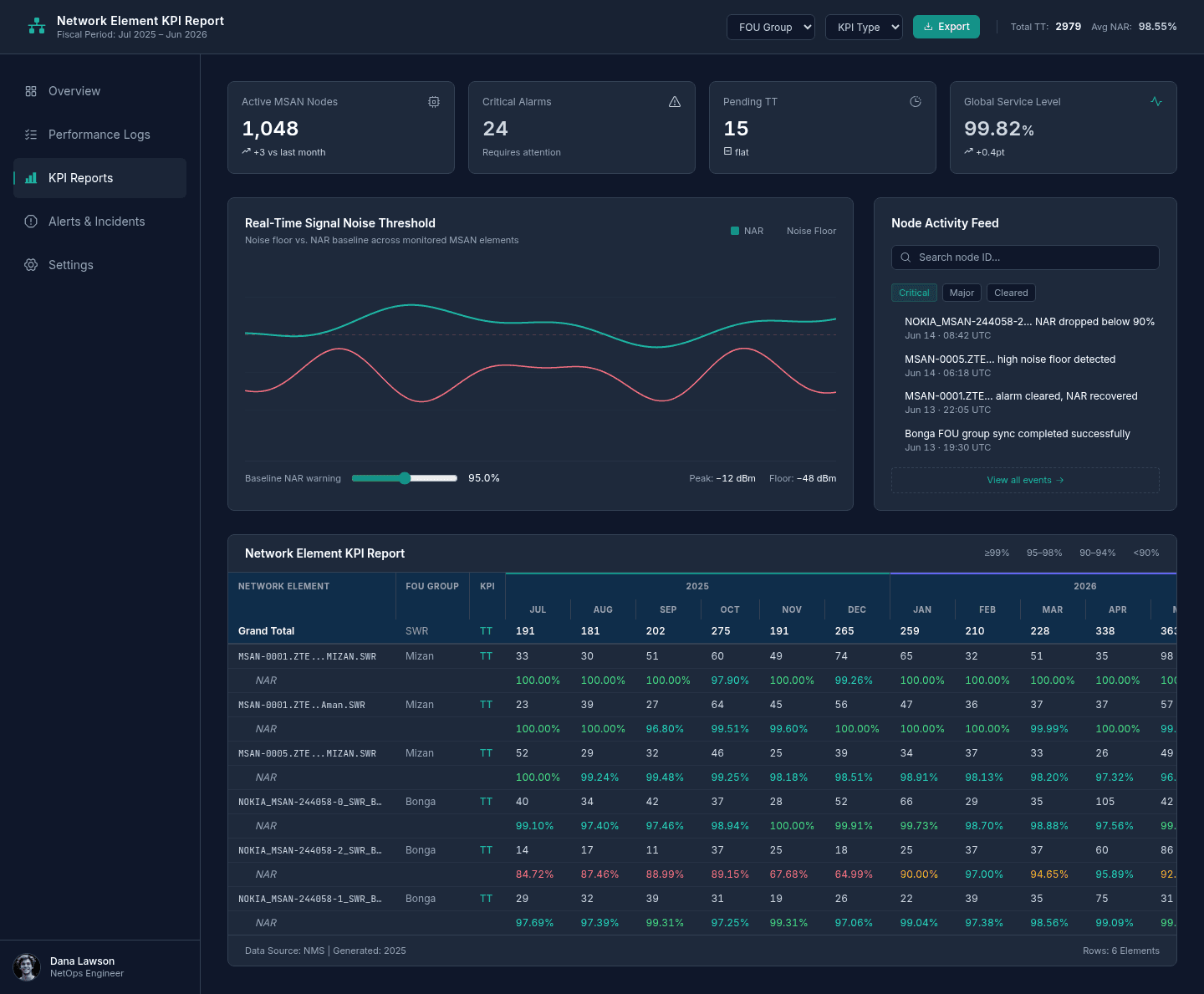Toggle the Cleared filter chip
The height and width of the screenshot is (994, 1204).
click(1011, 293)
